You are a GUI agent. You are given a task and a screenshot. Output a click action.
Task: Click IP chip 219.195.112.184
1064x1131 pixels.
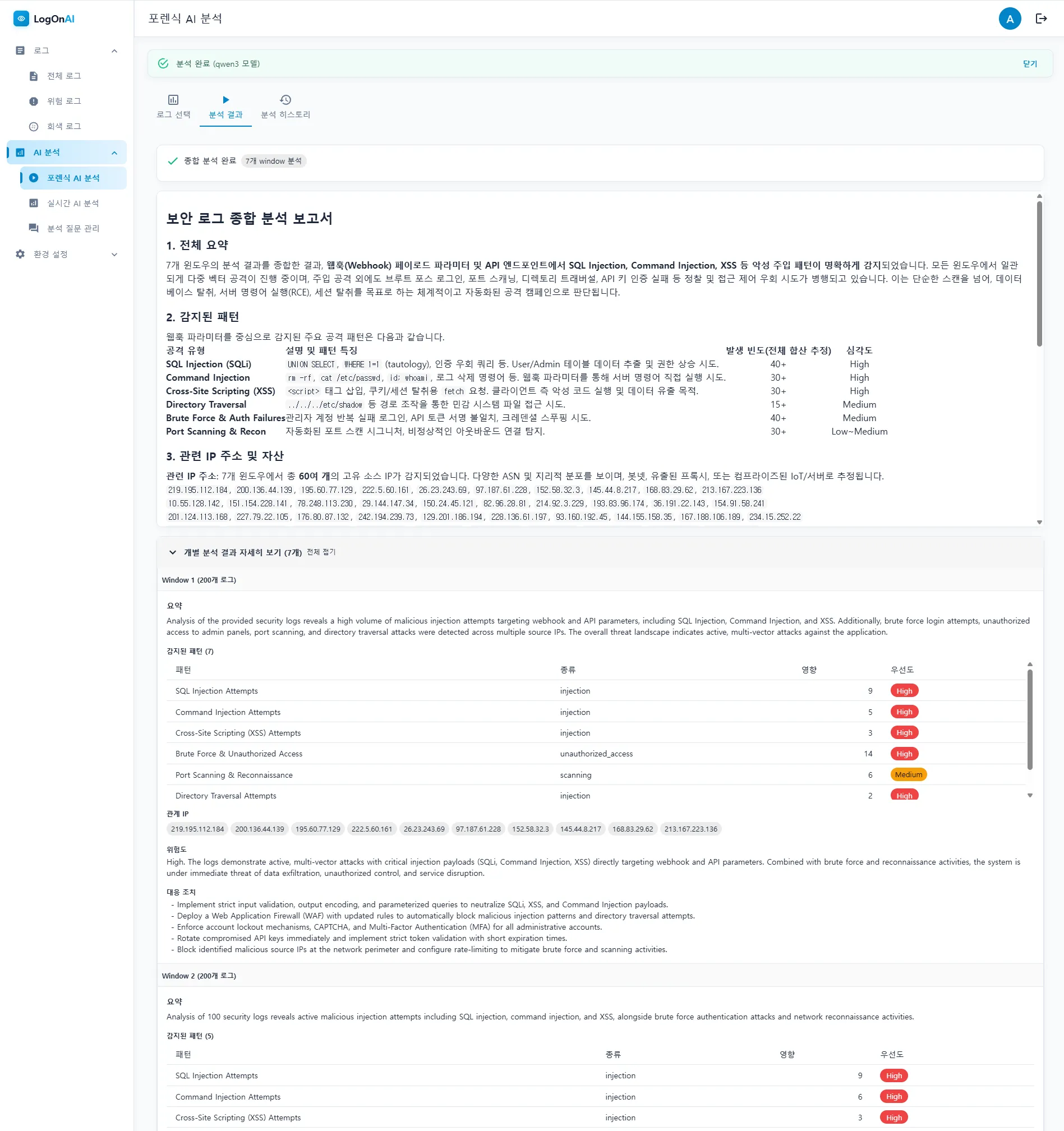tap(197, 829)
